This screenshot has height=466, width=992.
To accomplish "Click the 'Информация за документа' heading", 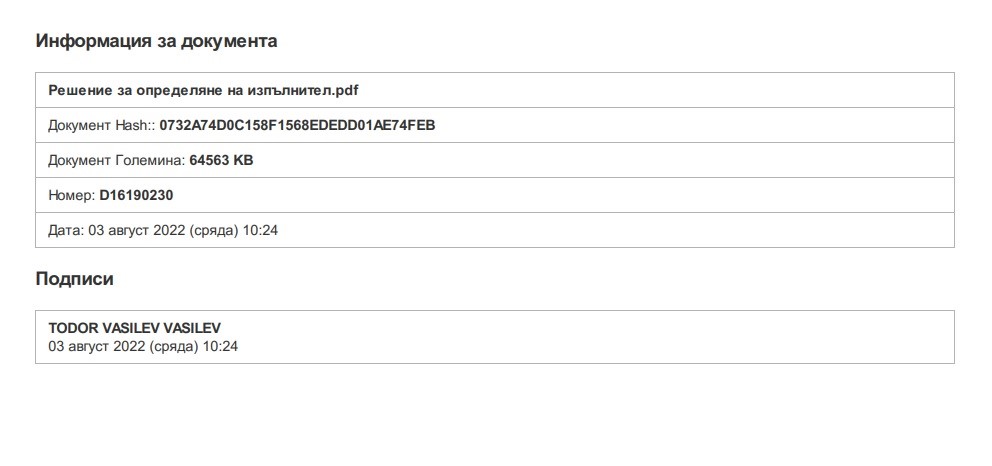I will point(157,41).
